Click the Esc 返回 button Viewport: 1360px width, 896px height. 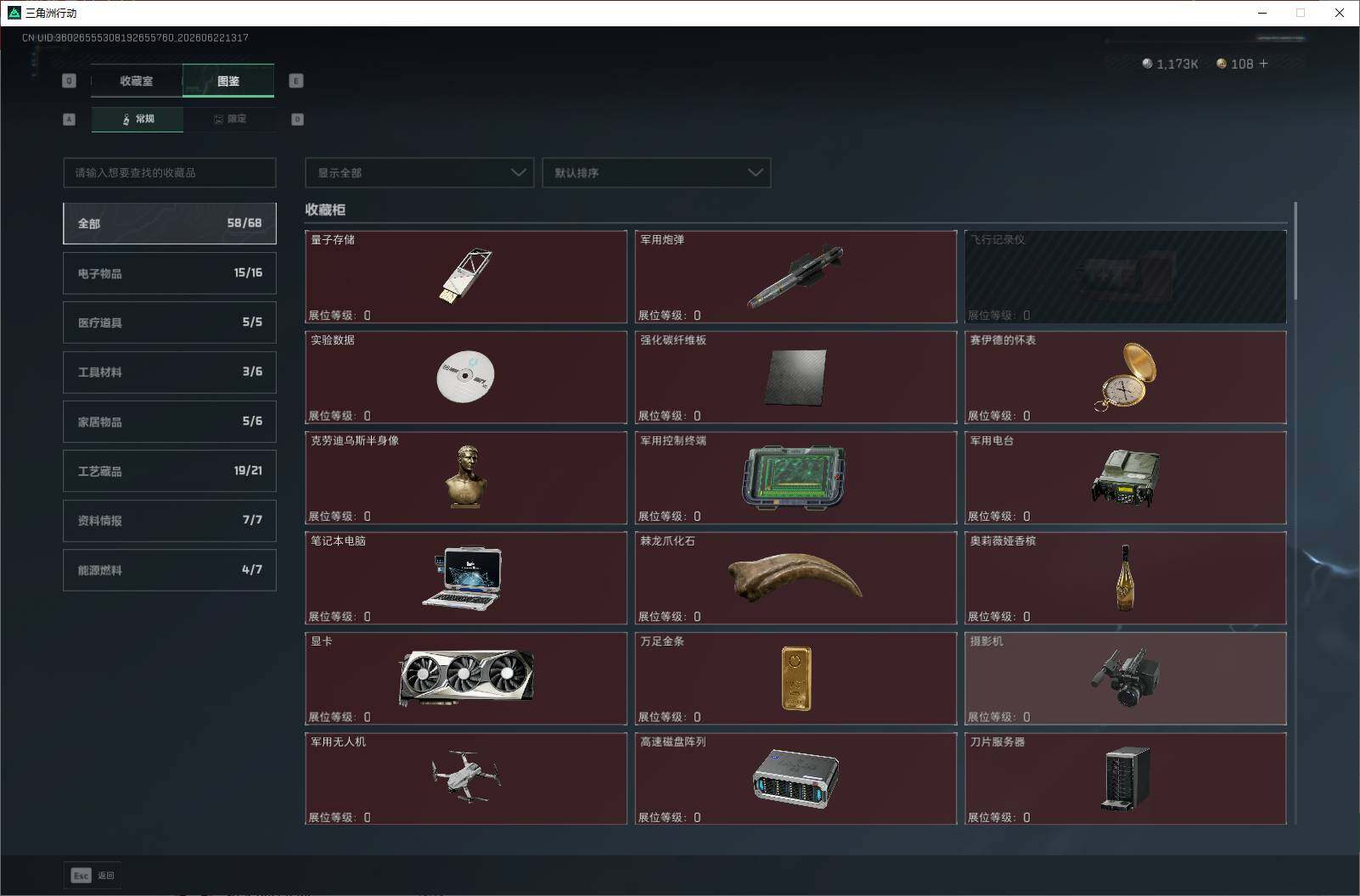93,875
